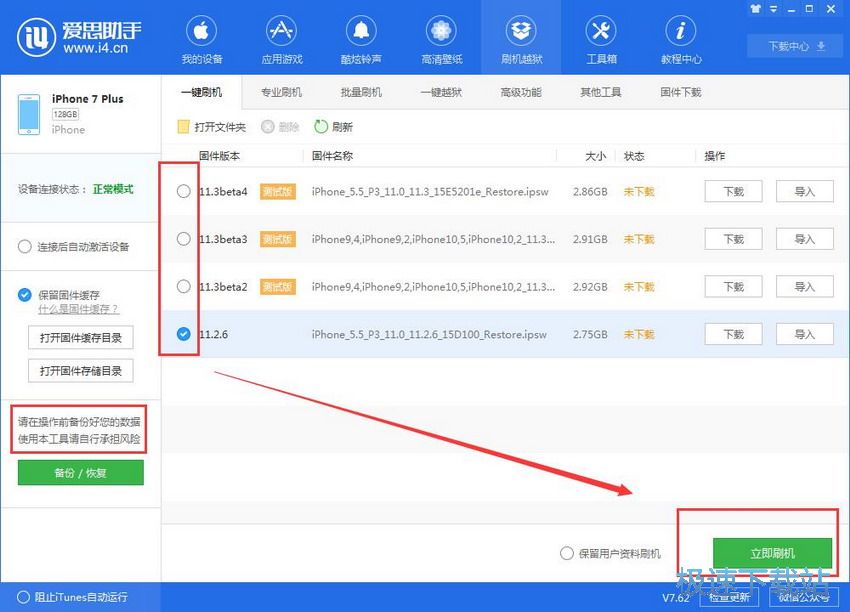Open the title bar dropdown menu arrow
Screen dimensions: 850x612
774,9
